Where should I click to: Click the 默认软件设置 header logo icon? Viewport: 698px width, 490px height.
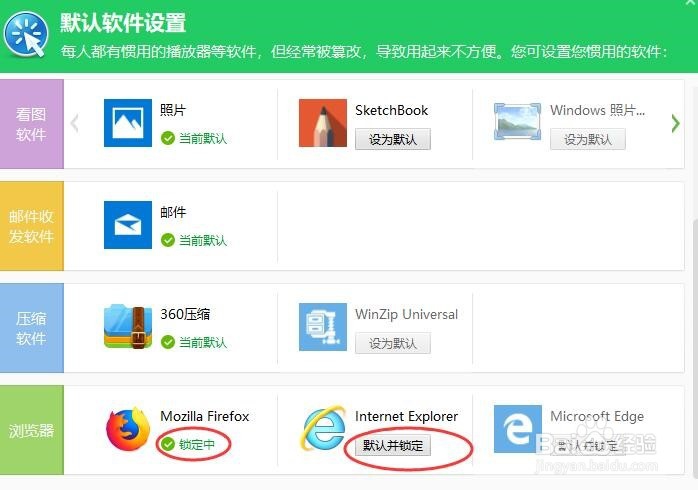pyautogui.click(x=26, y=34)
